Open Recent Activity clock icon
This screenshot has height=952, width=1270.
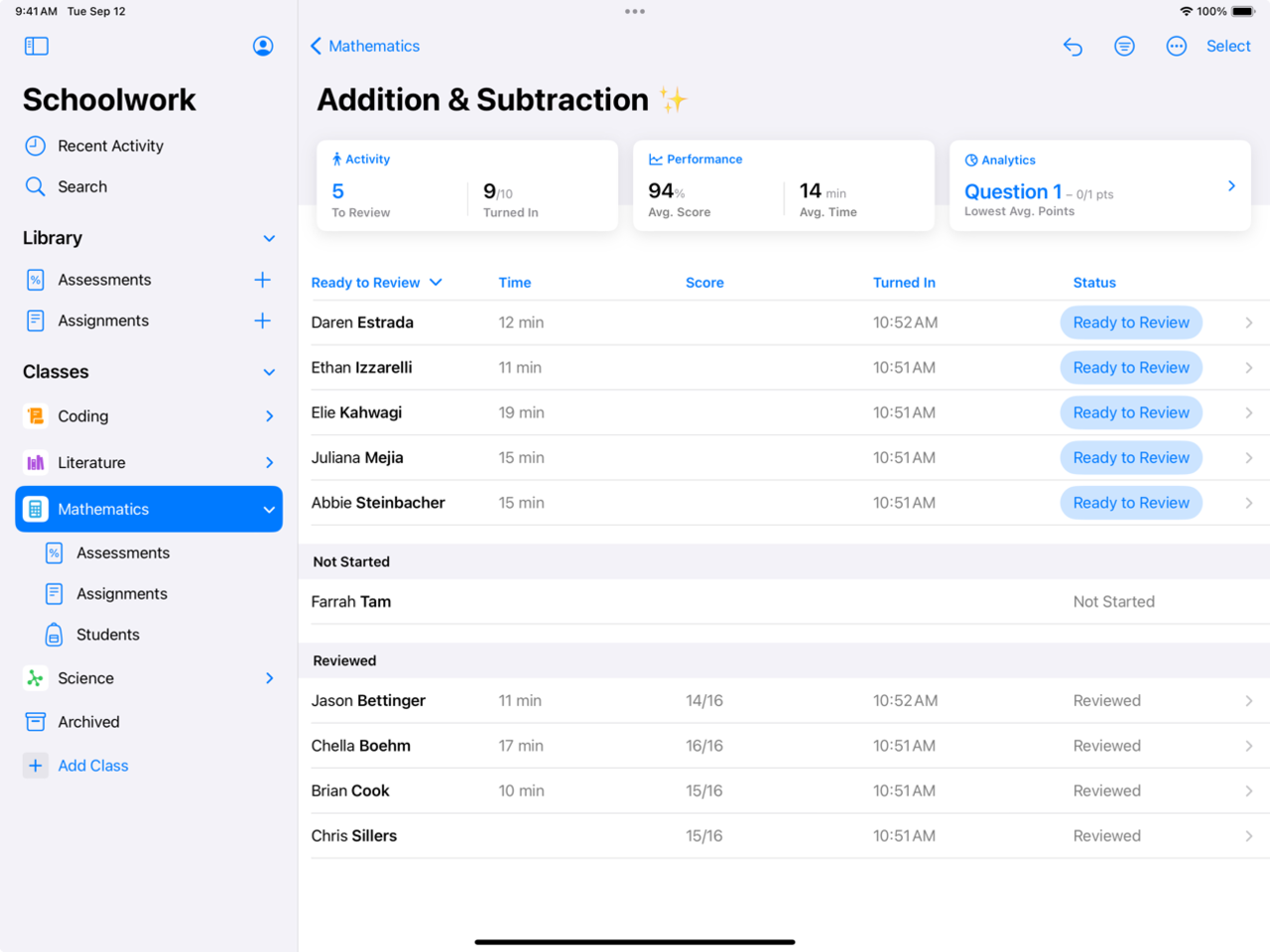click(35, 146)
